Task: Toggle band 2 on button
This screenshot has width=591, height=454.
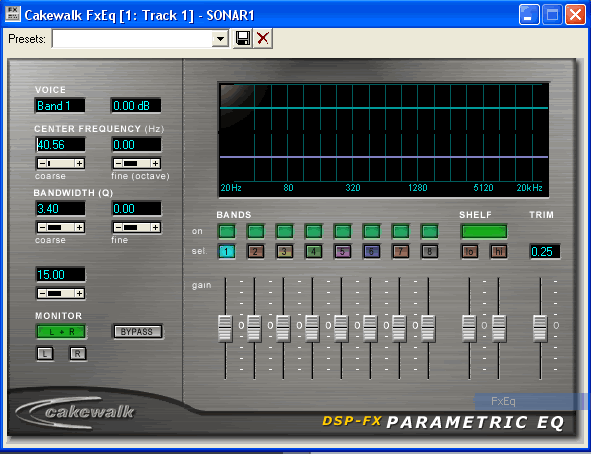Action: 256,231
